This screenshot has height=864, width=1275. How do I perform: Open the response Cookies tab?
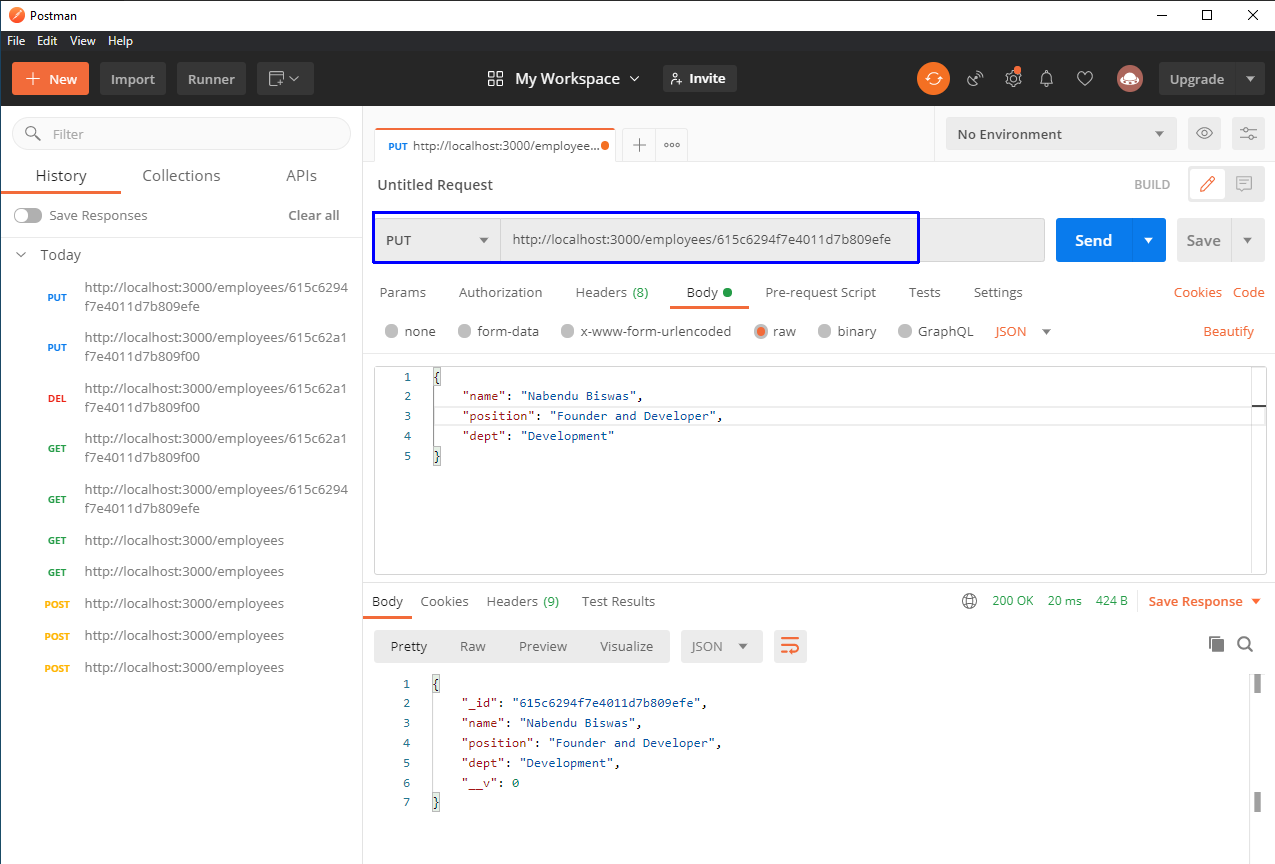[444, 601]
